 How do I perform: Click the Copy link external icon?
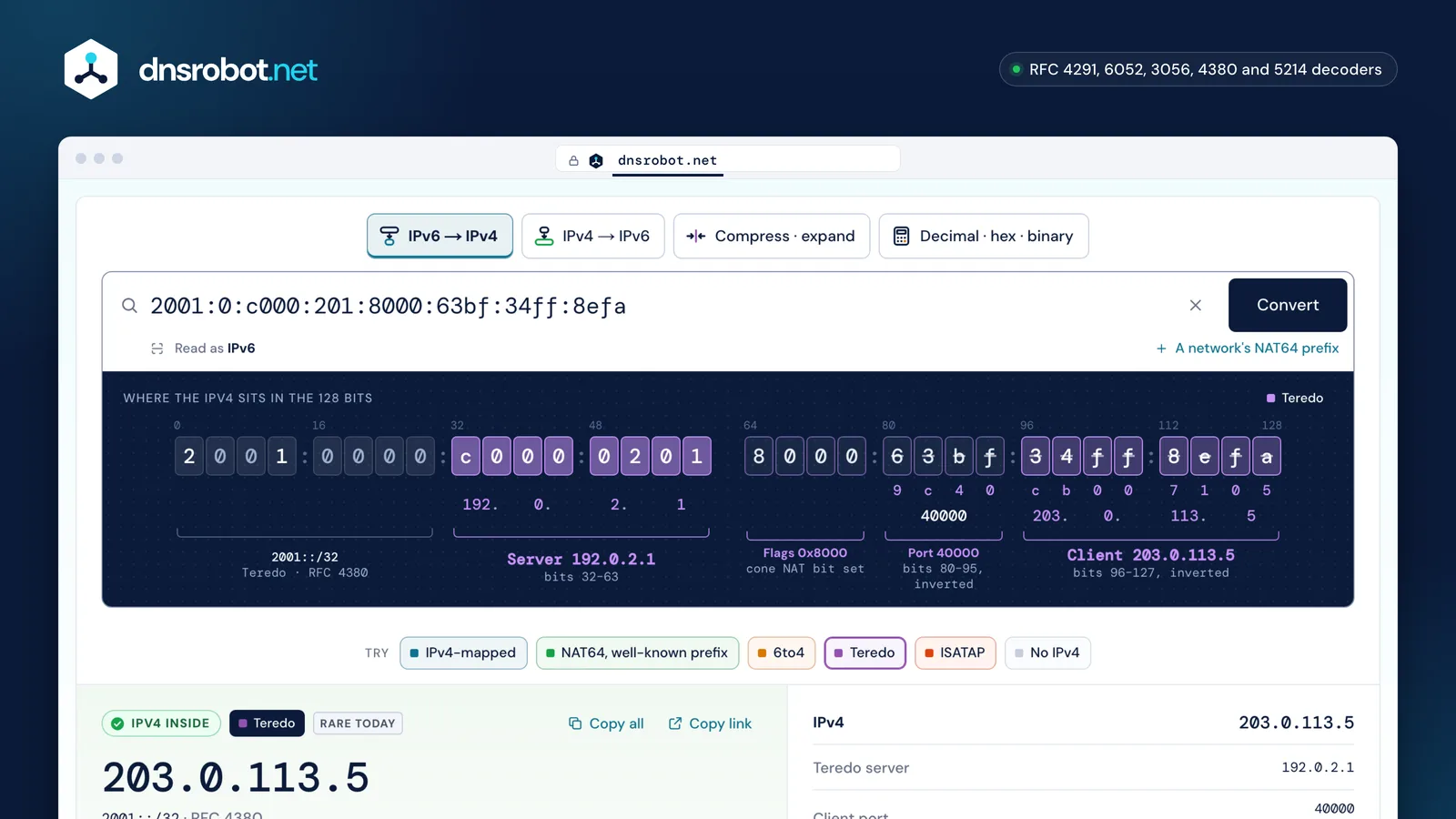(x=675, y=723)
